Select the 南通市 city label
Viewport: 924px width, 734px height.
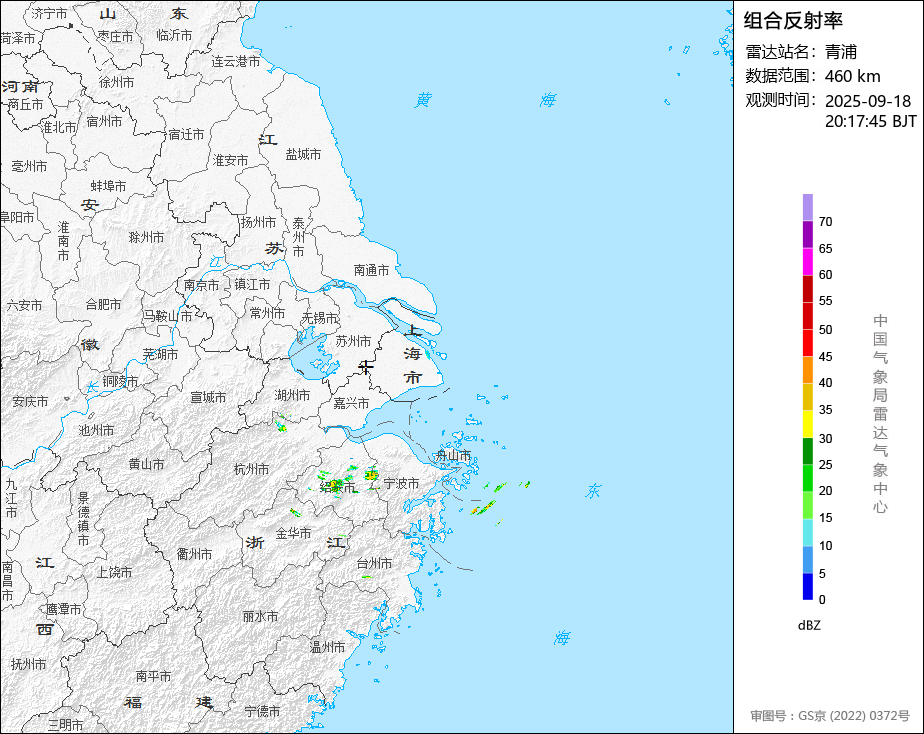[371, 270]
